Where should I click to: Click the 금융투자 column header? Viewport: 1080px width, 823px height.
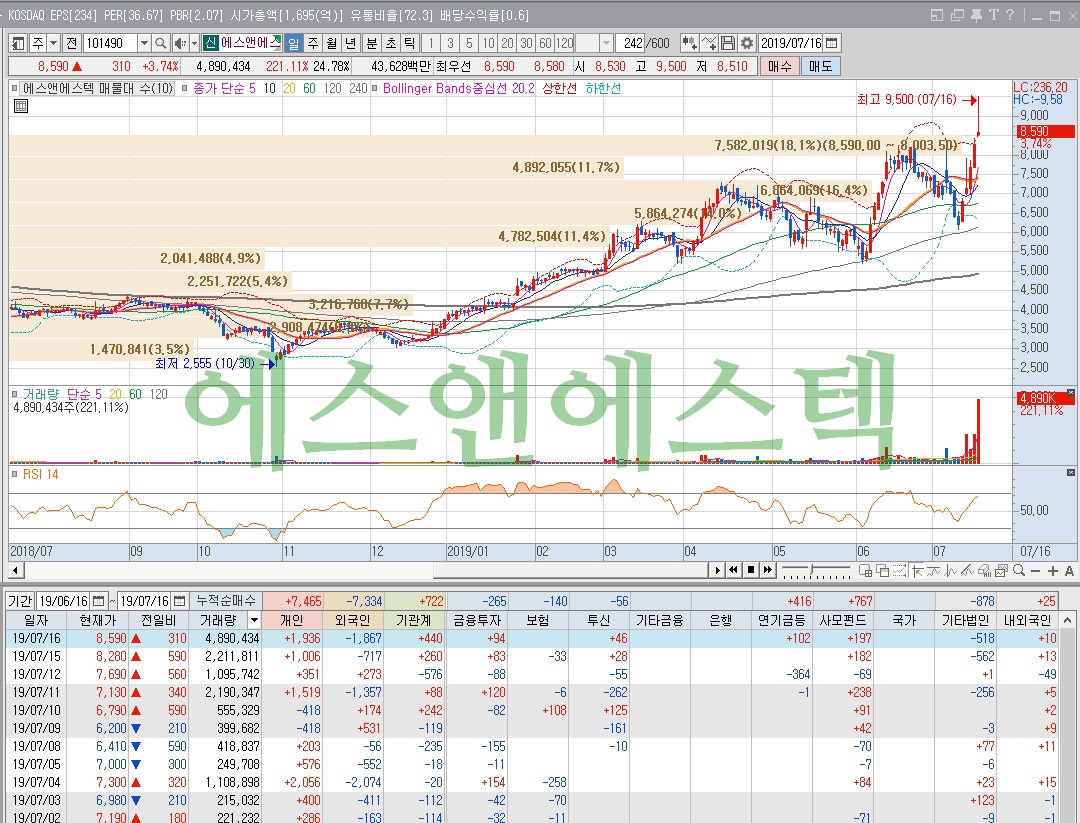(477, 621)
